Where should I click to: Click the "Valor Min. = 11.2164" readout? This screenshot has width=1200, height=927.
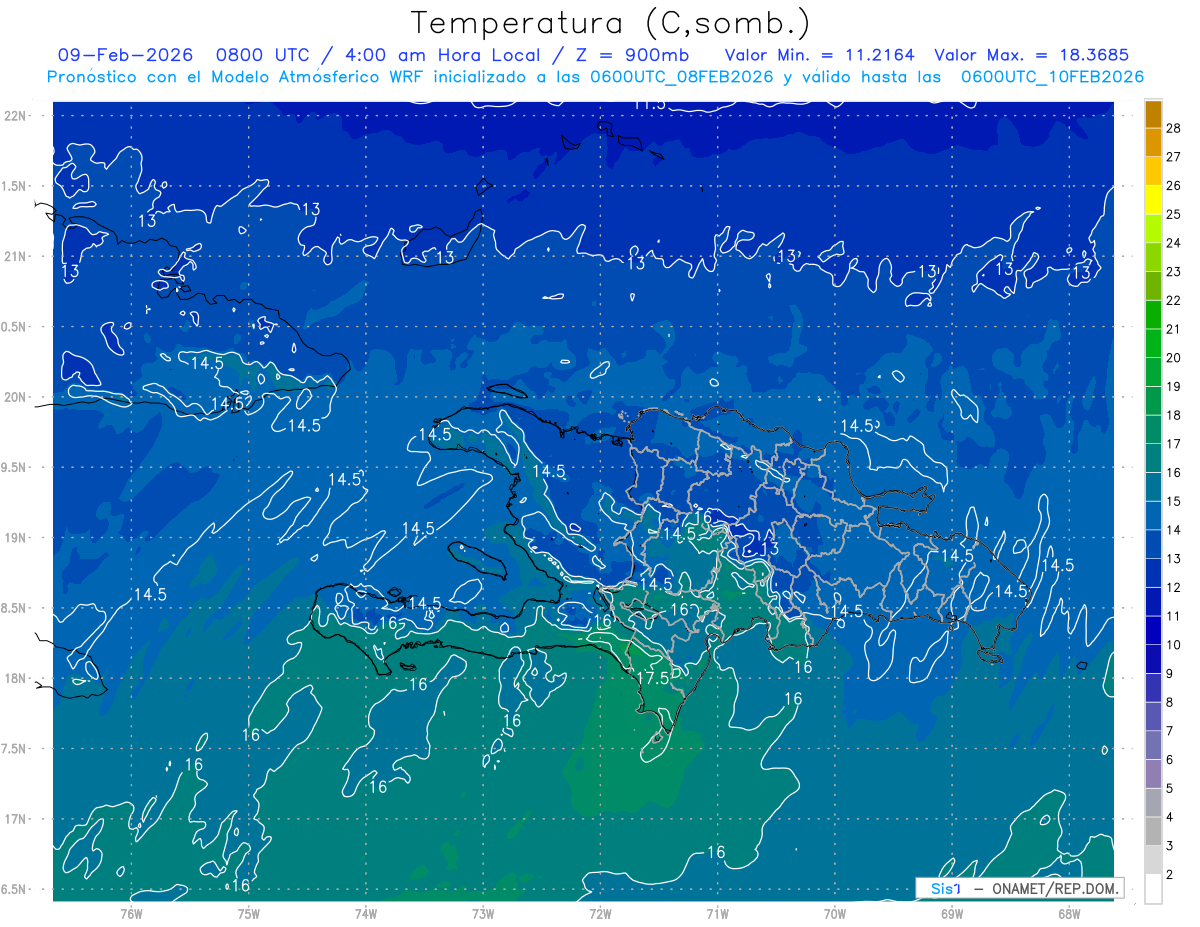tap(820, 55)
